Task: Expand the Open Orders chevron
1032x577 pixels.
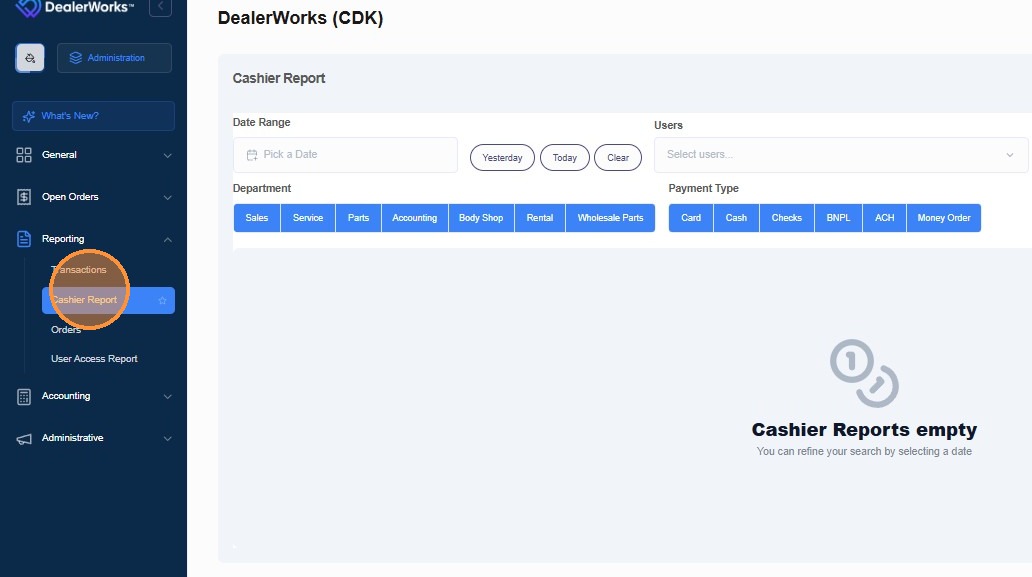Action: pos(167,197)
